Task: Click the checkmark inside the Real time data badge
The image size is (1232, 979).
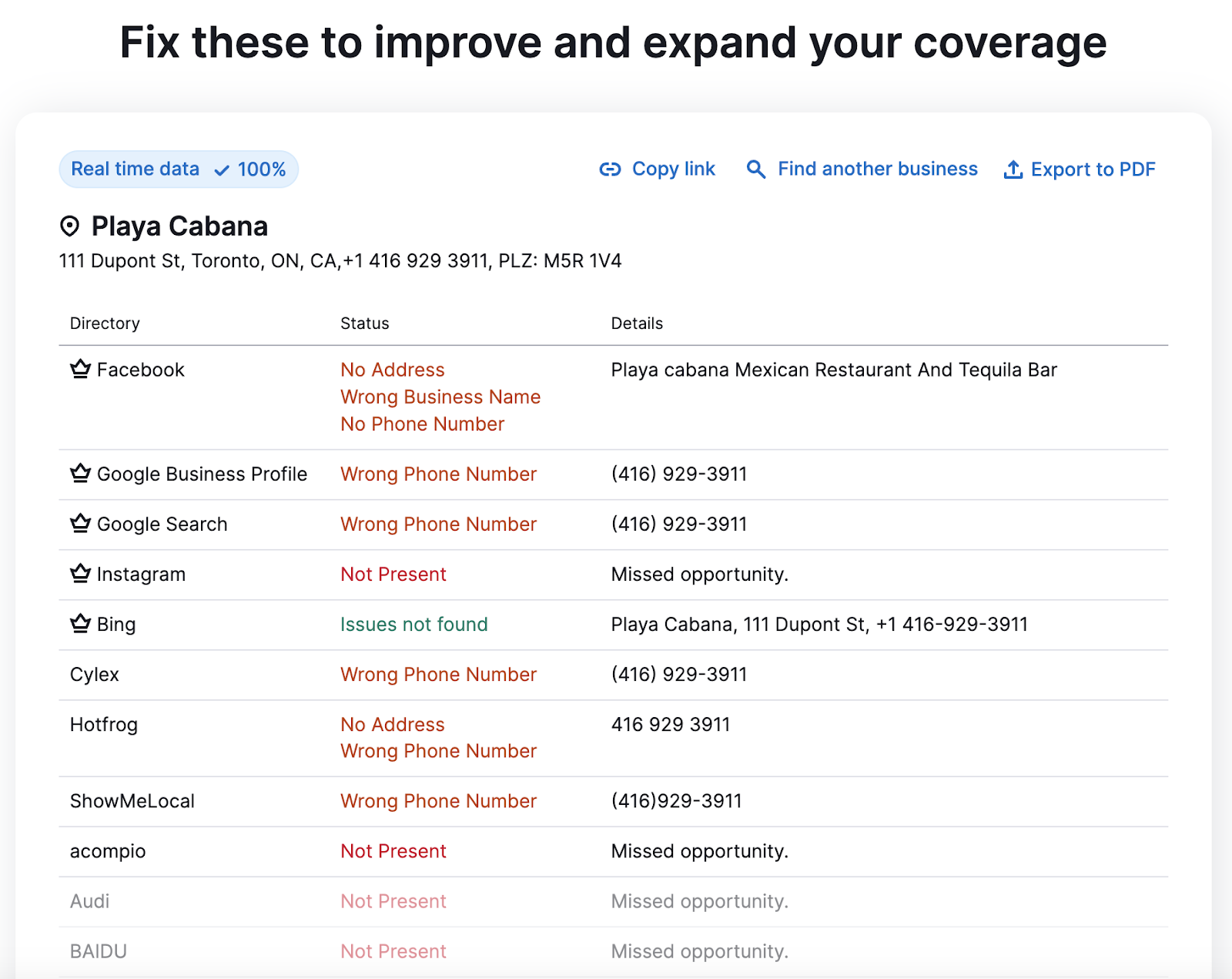Action: 222,169
